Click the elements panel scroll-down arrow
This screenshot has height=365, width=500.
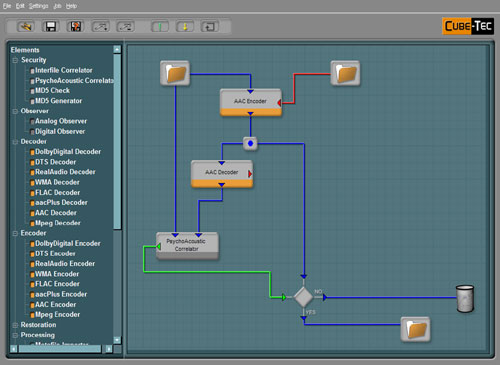pos(117,340)
